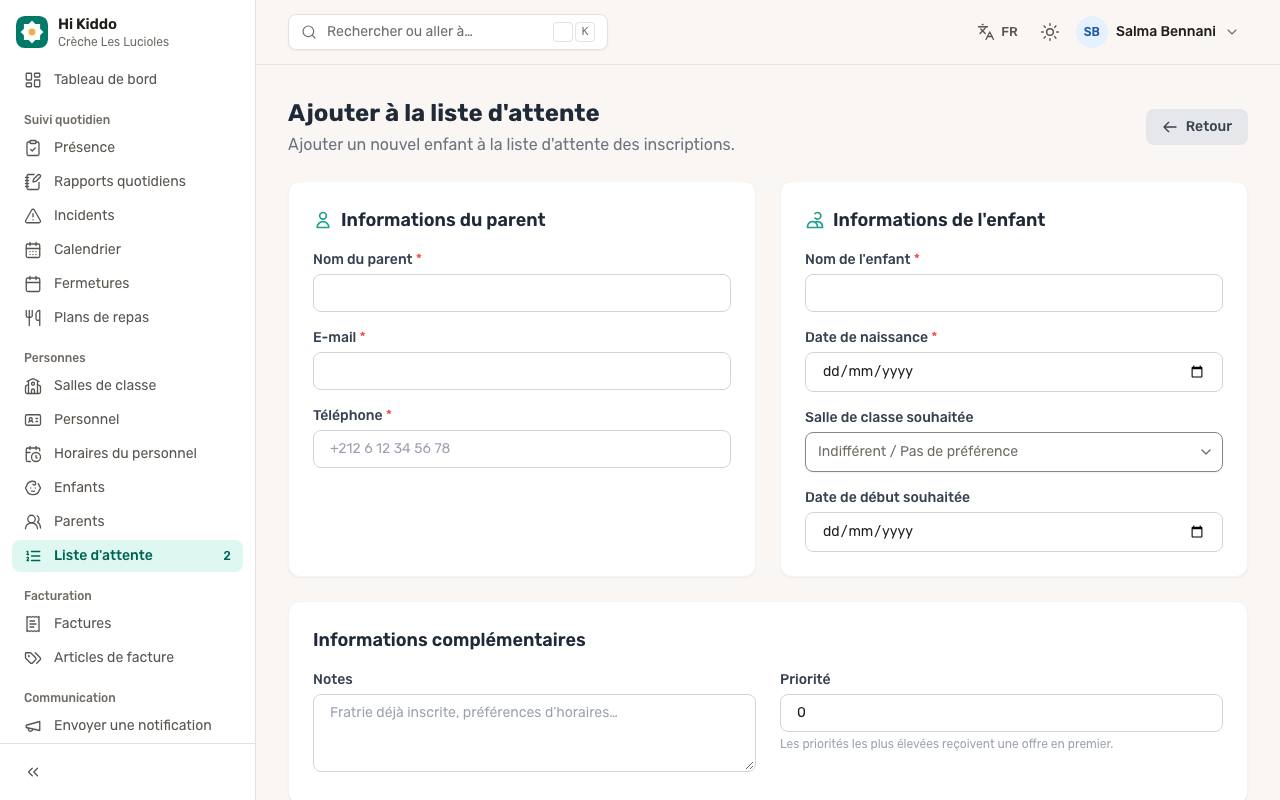Image resolution: width=1280 pixels, height=800 pixels.
Task: Open Horaires du personnel link
Action: click(x=127, y=454)
